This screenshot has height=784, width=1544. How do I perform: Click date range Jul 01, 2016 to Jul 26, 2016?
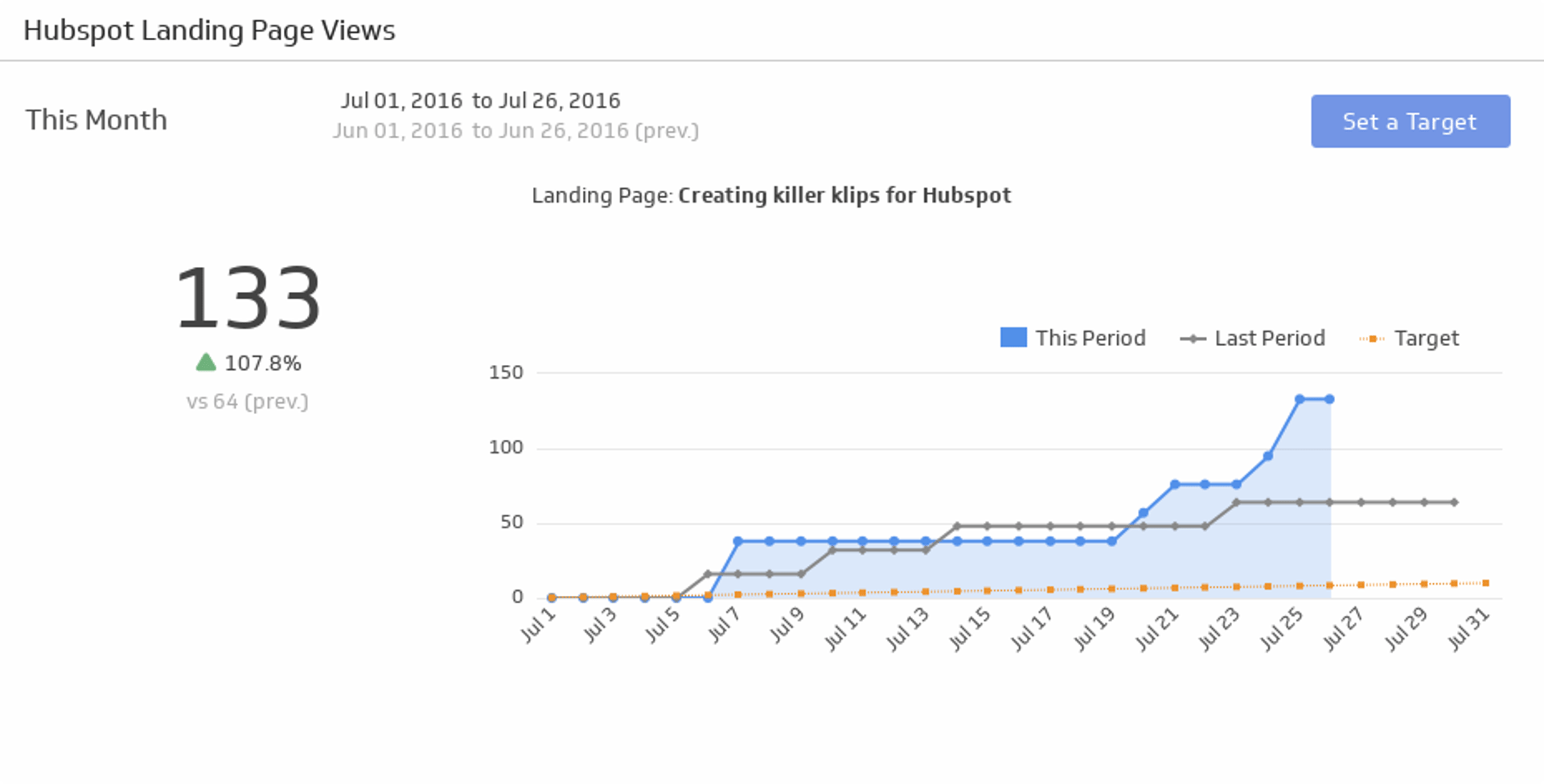(x=481, y=101)
